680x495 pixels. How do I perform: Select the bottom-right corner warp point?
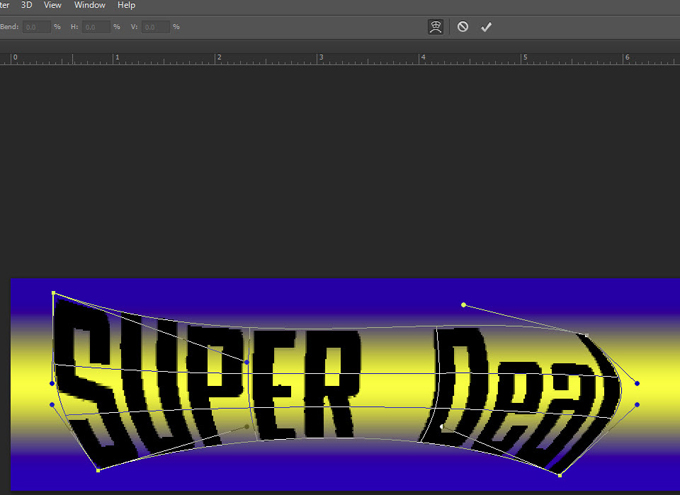click(560, 475)
